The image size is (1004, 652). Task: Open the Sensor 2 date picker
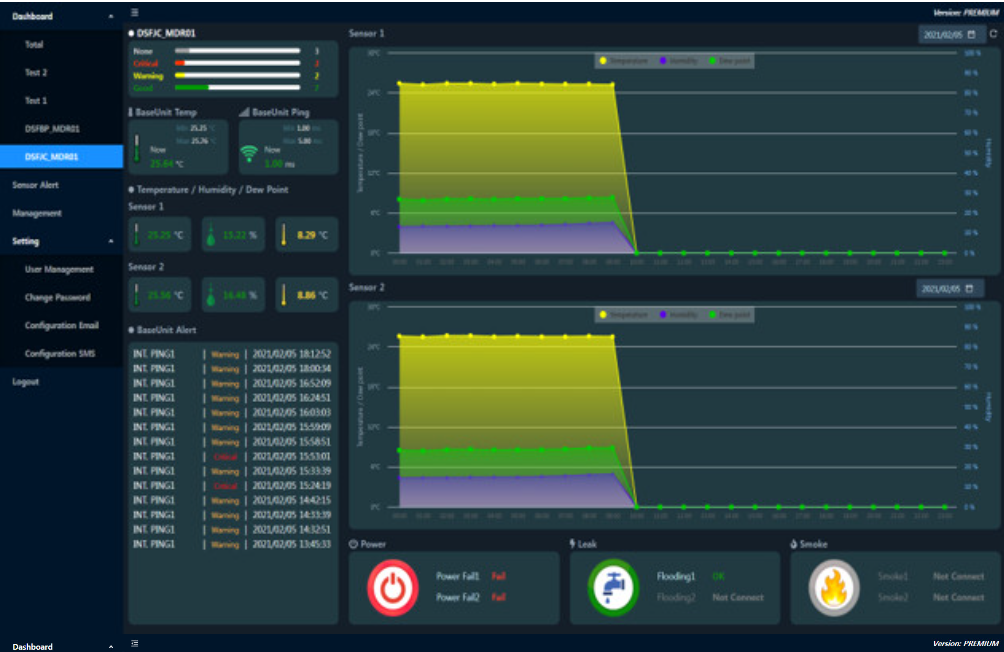coord(949,289)
